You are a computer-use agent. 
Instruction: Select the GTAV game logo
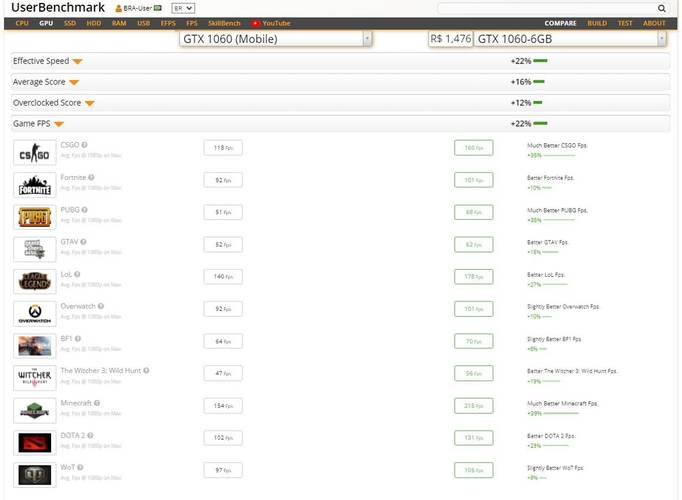(35, 249)
